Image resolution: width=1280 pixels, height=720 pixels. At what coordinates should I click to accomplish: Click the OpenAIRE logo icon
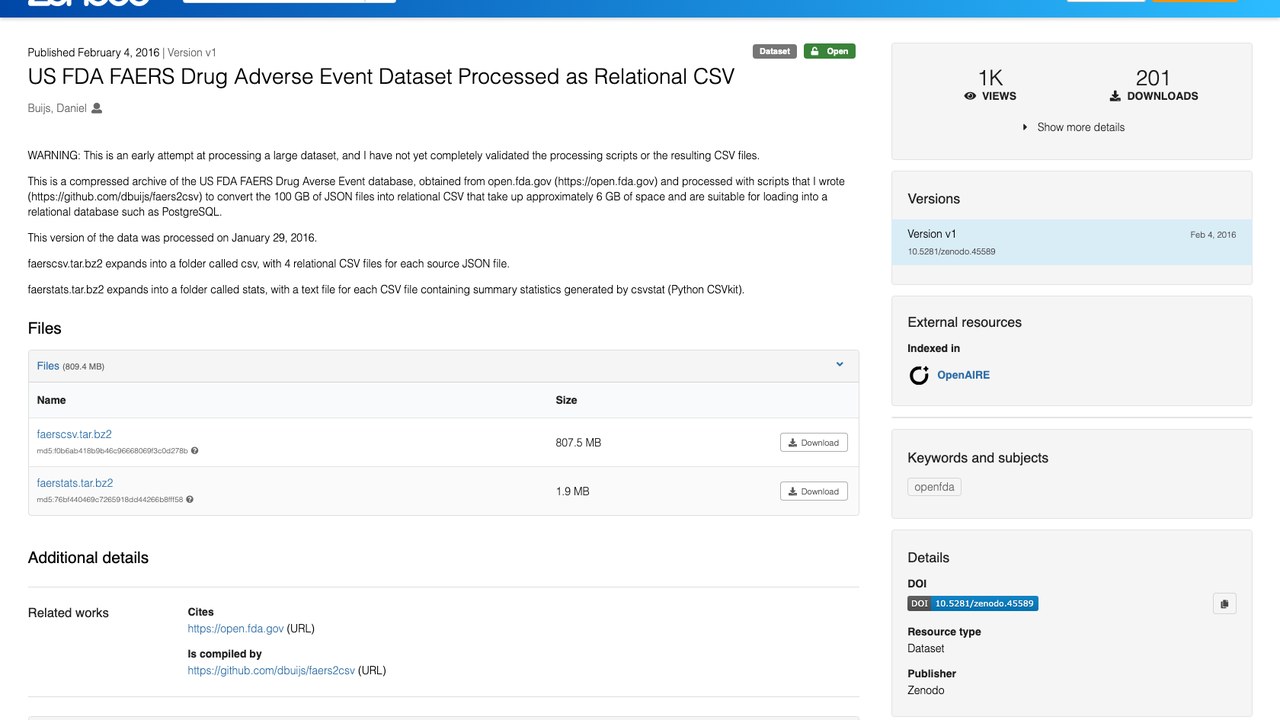[919, 375]
